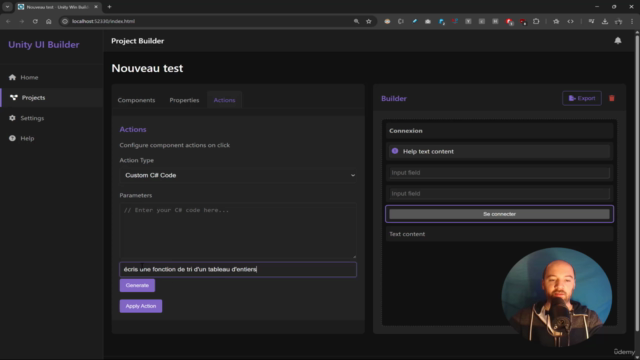Select the Help text content row

[499, 151]
